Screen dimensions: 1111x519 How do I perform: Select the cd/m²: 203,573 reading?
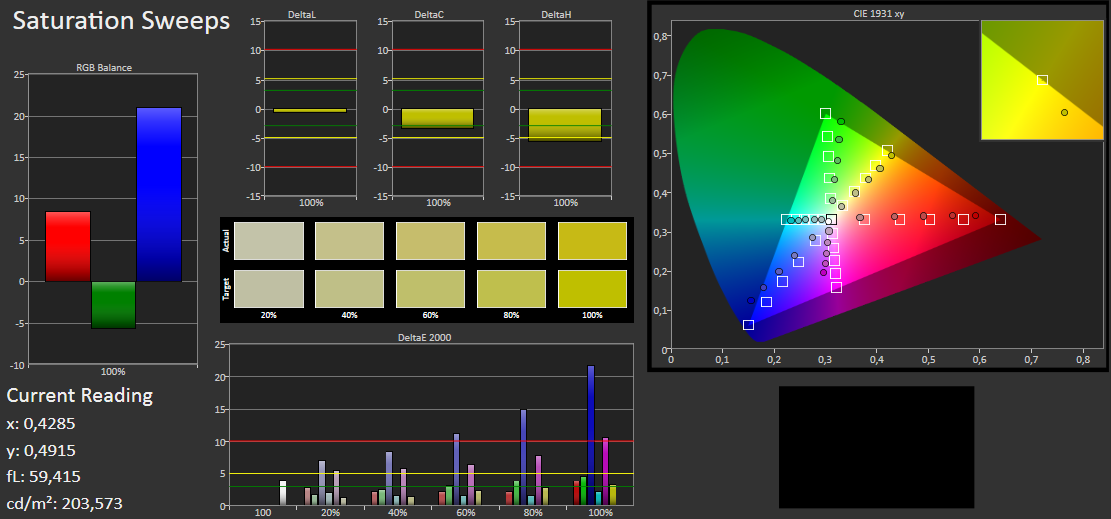[64, 503]
